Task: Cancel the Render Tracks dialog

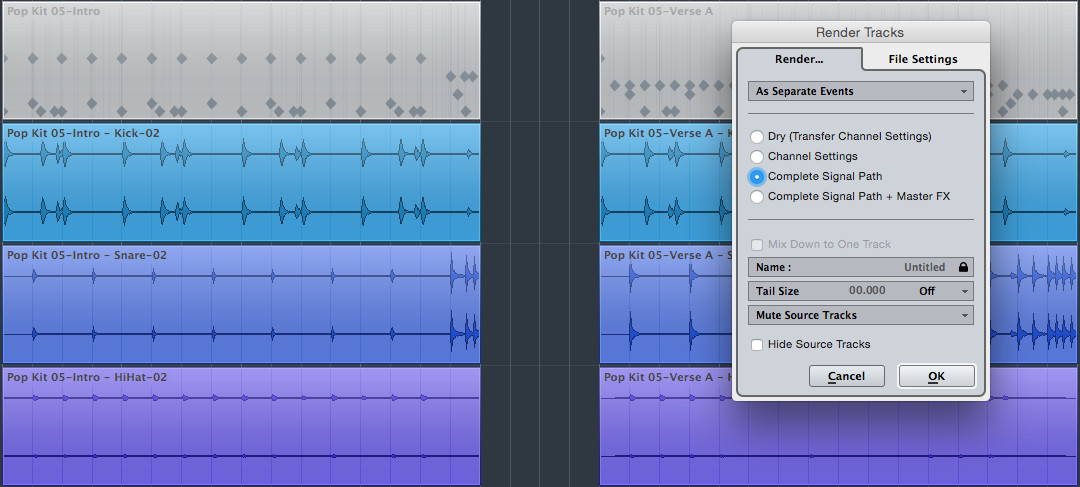Action: (x=847, y=376)
